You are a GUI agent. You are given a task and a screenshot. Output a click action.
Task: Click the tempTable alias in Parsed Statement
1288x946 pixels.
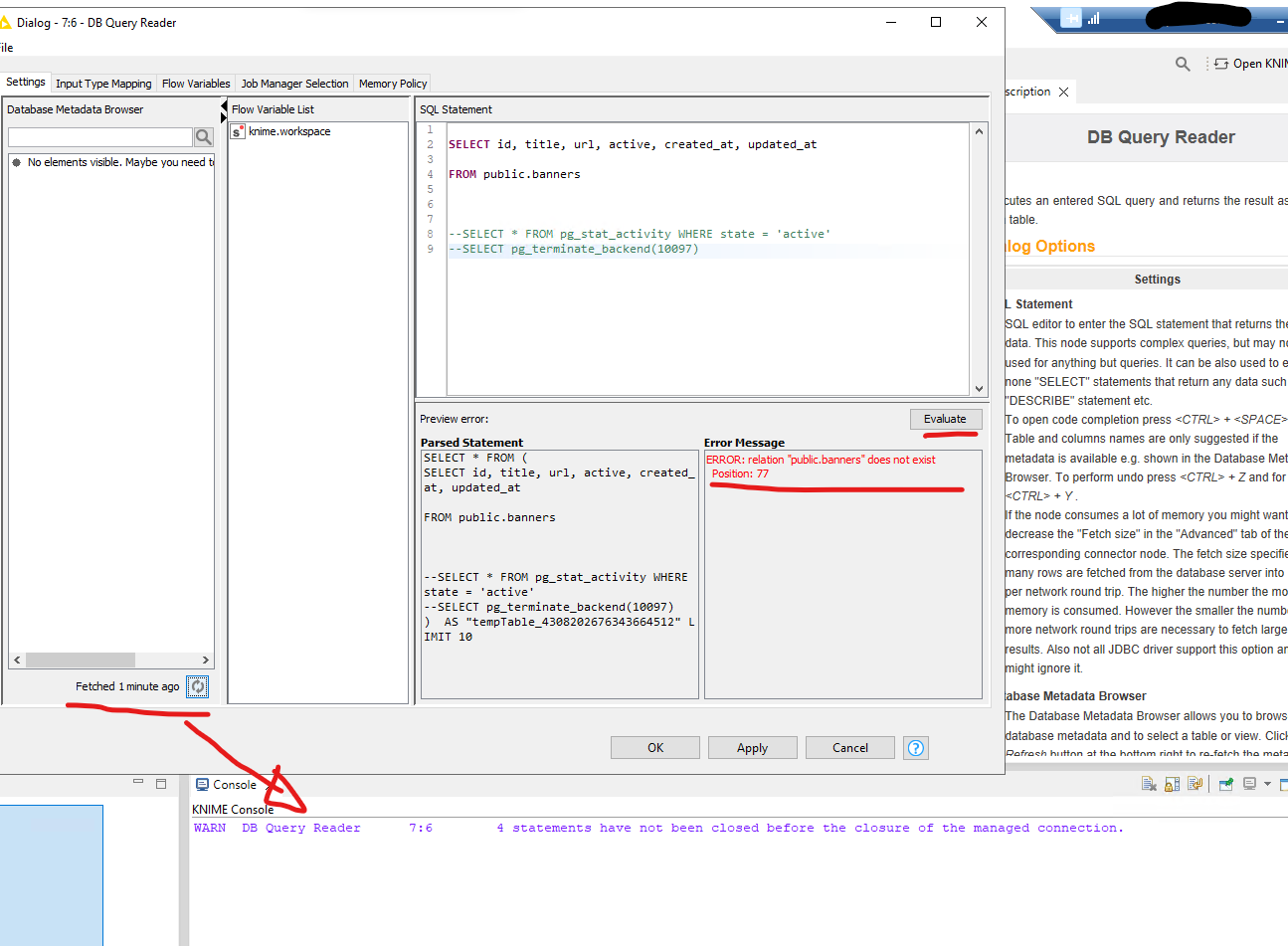(x=575, y=622)
